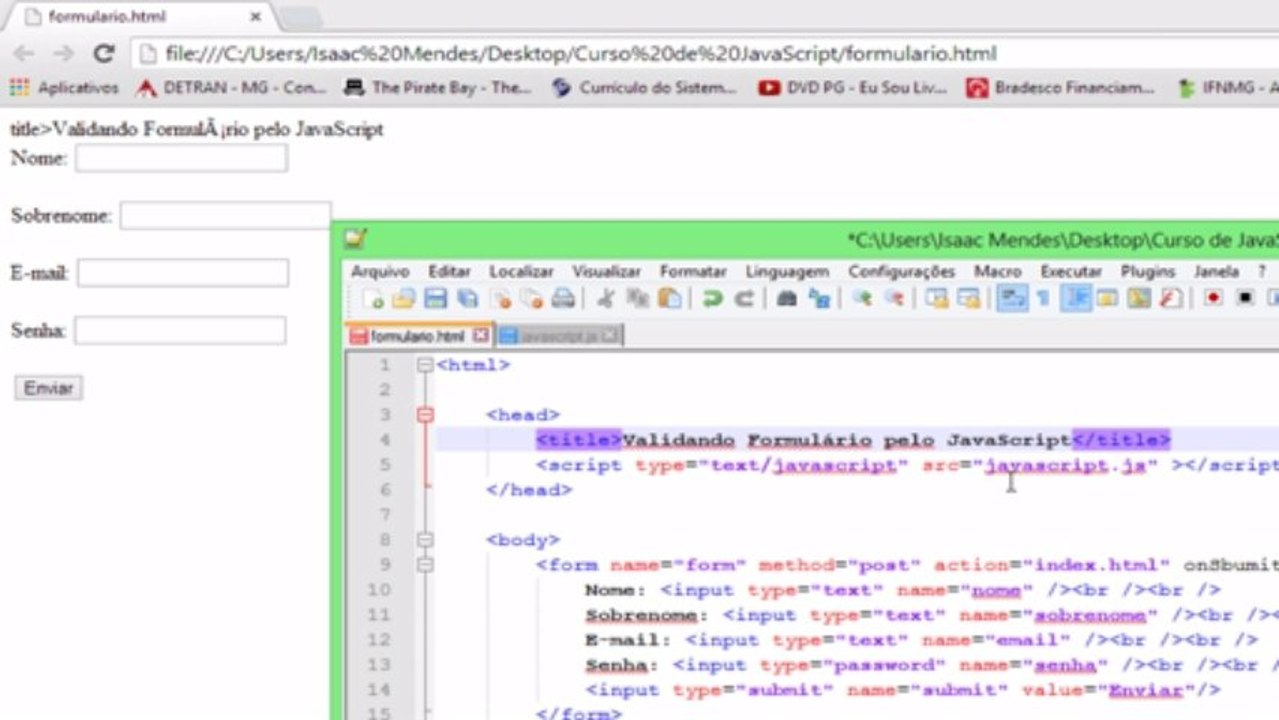Click the Nome text field
Screen dimensions: 1279x720
pos(181,158)
